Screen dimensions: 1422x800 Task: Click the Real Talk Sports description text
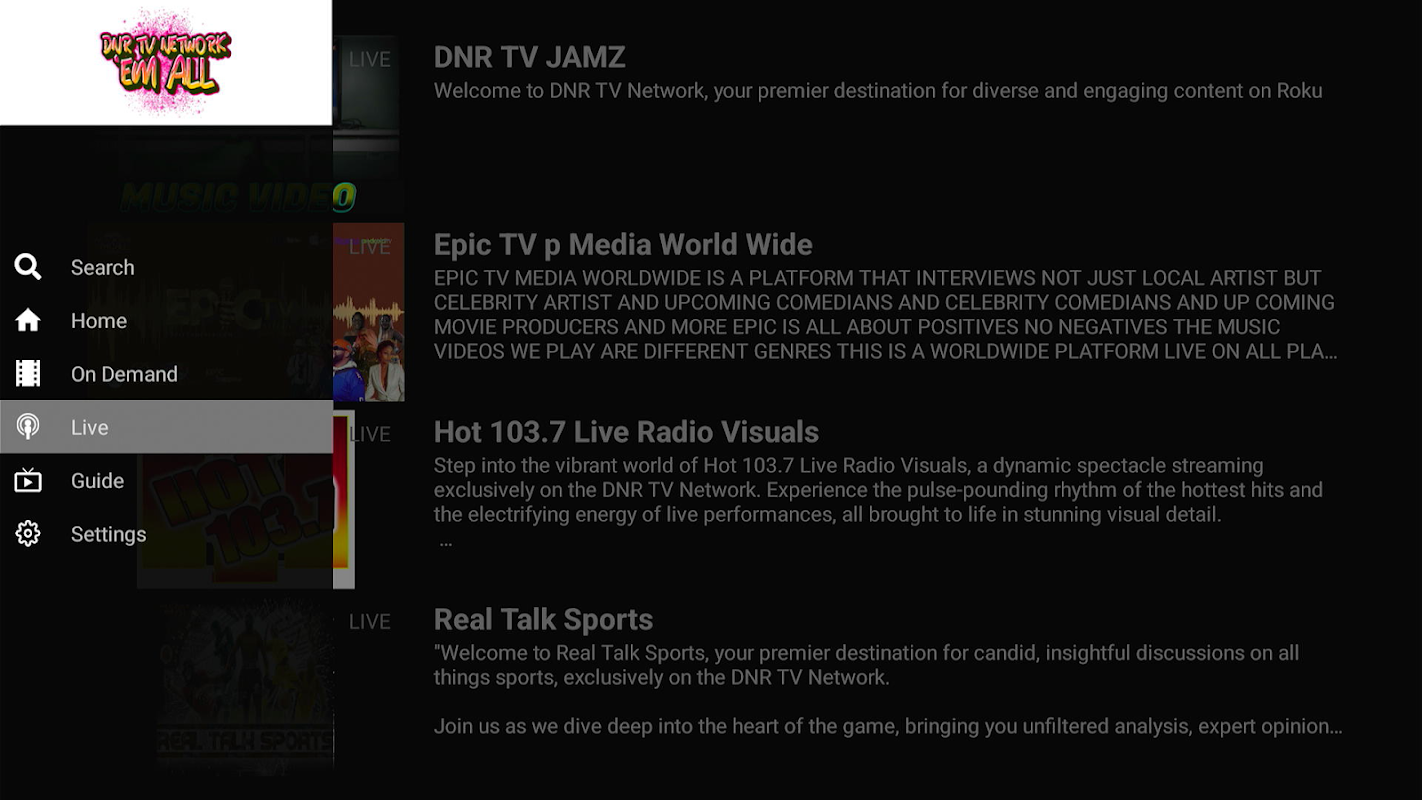pyautogui.click(x=888, y=690)
